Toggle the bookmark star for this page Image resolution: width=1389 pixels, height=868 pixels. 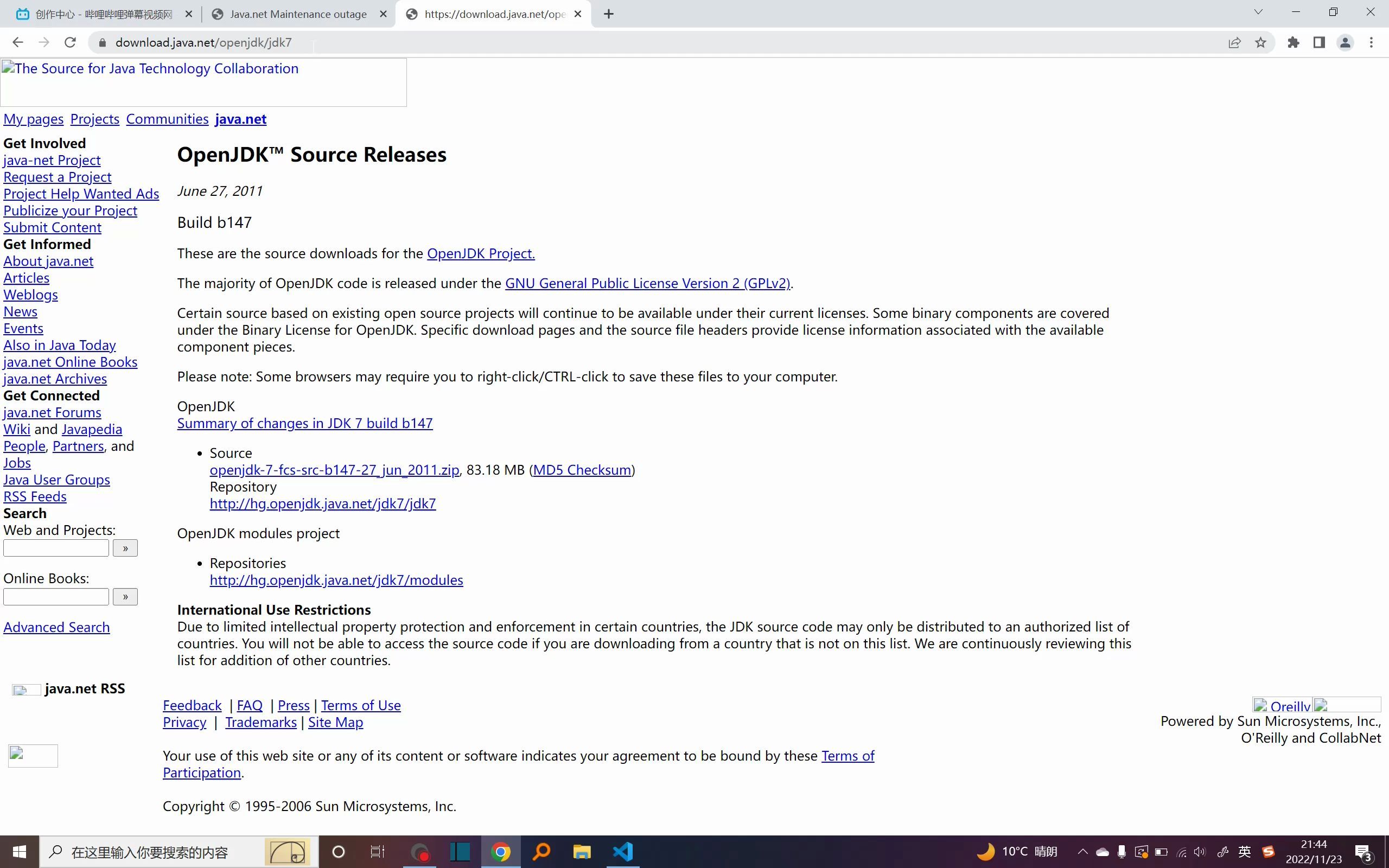1261,42
